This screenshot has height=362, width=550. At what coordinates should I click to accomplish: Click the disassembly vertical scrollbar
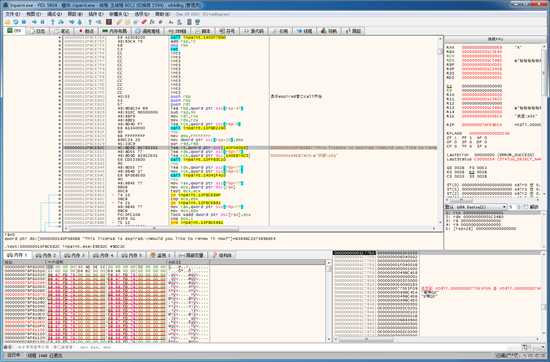point(440,132)
